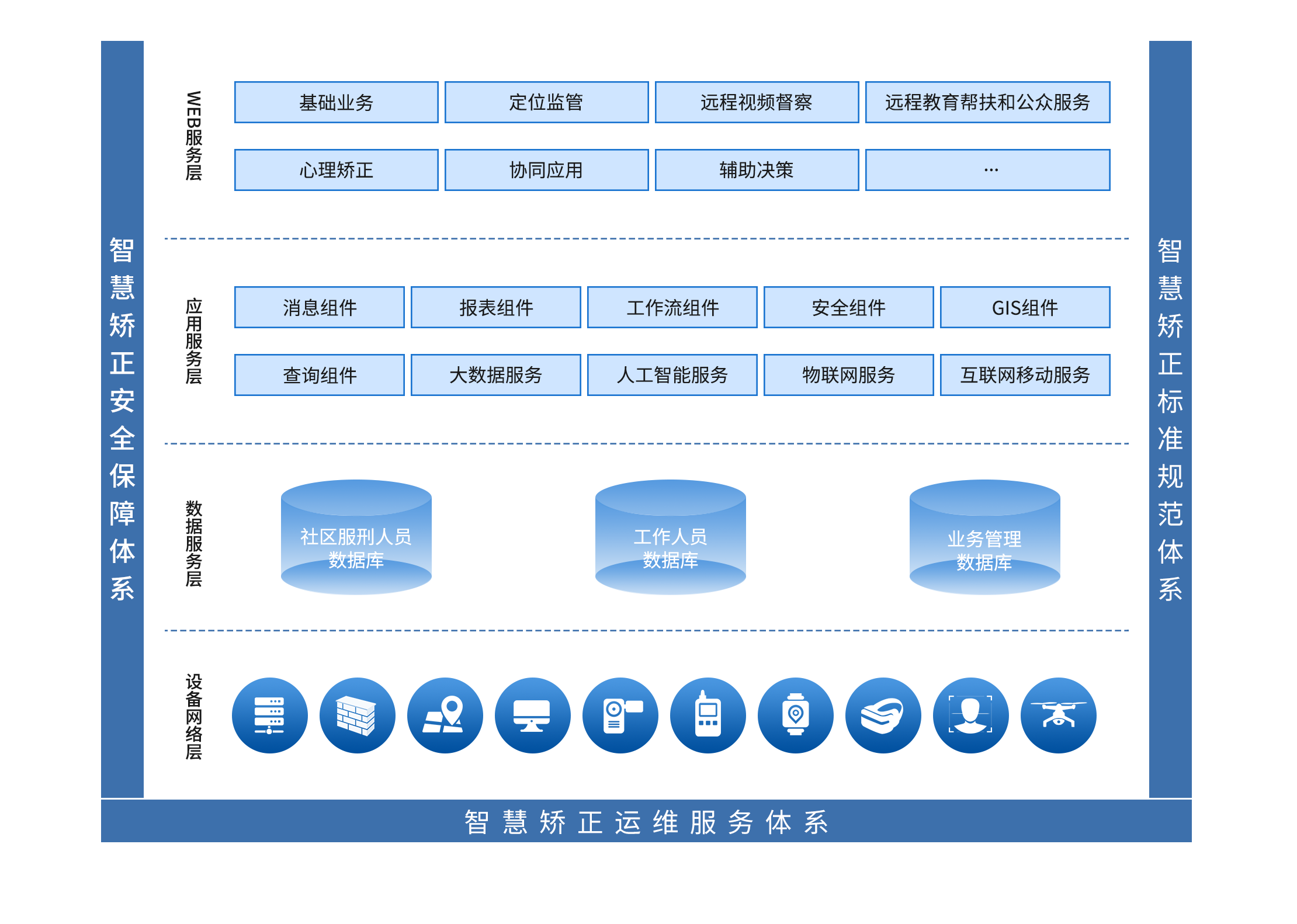Screen dimensions: 1297x924
Task: Click the 业务管理数据库 cylinder
Action: coord(985,537)
